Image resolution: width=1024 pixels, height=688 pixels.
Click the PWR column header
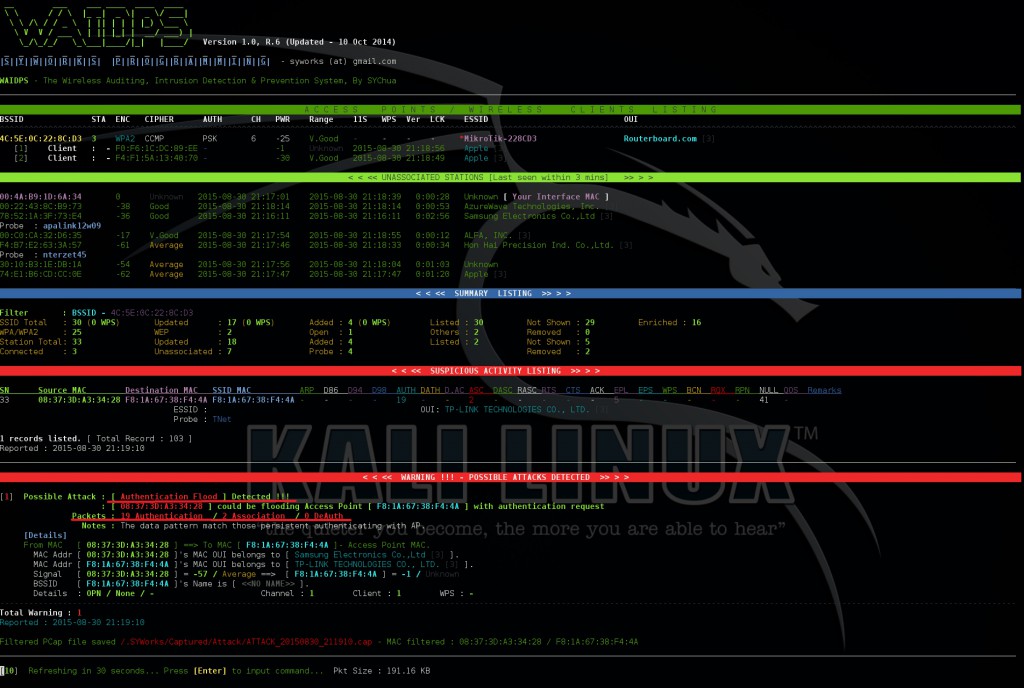(282, 119)
